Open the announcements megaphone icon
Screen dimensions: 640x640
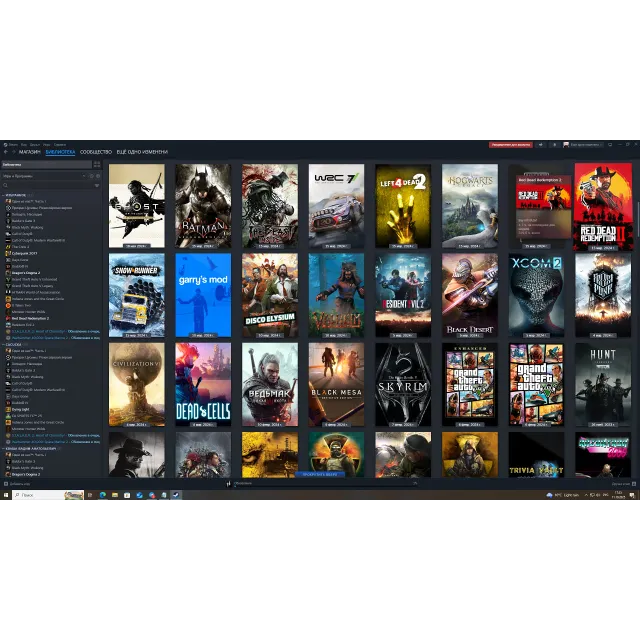(541, 144)
